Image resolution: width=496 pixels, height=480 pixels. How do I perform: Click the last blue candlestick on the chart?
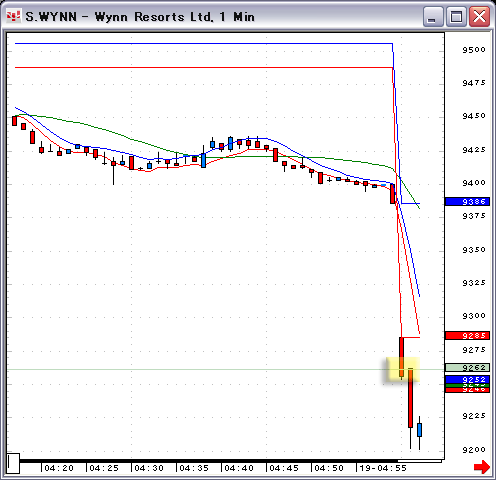coord(419,430)
